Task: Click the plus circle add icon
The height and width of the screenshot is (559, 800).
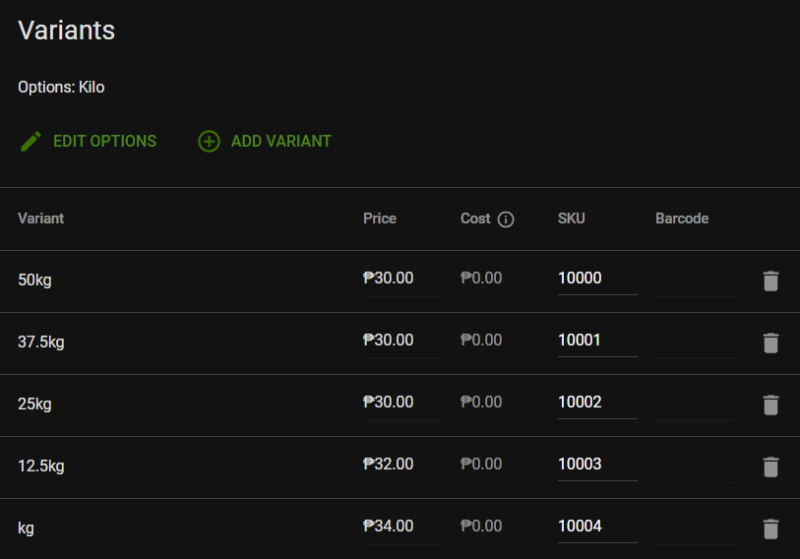Action: (x=209, y=141)
